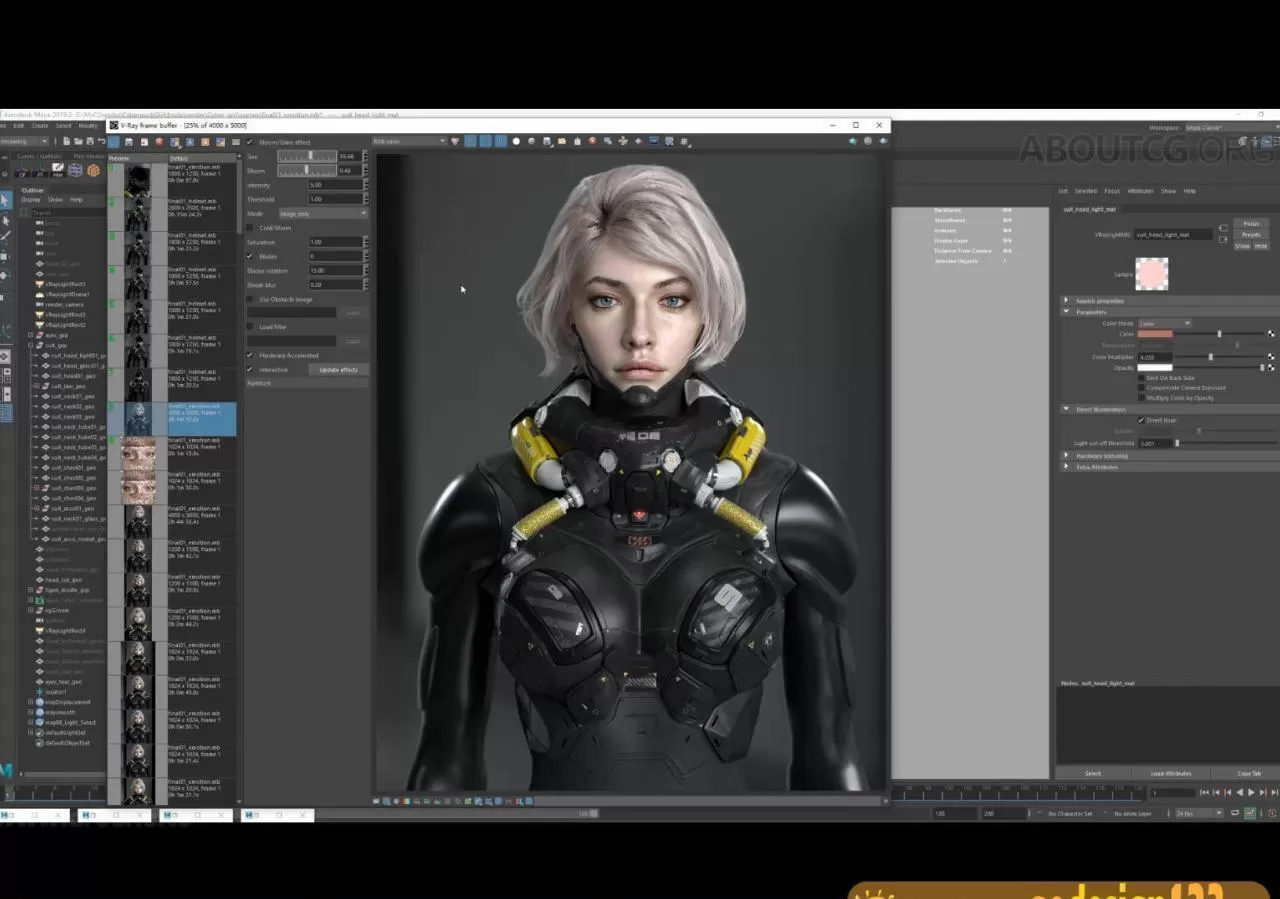This screenshot has width=1280, height=899.
Task: Toggle the Bloom/Glare effect checkbox
Action: [250, 142]
